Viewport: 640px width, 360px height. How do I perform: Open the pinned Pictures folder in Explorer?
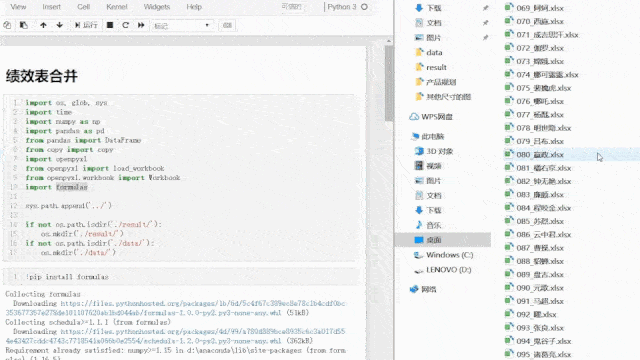pos(434,38)
